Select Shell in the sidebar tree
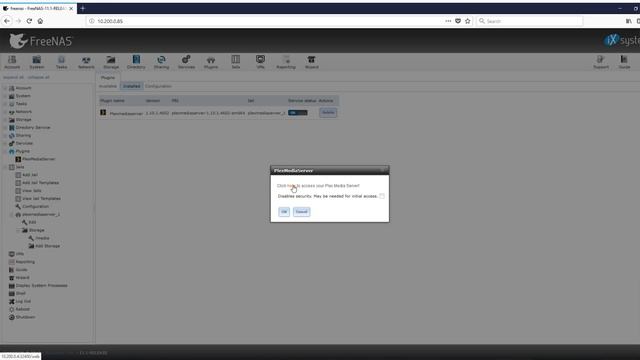 pos(21,293)
